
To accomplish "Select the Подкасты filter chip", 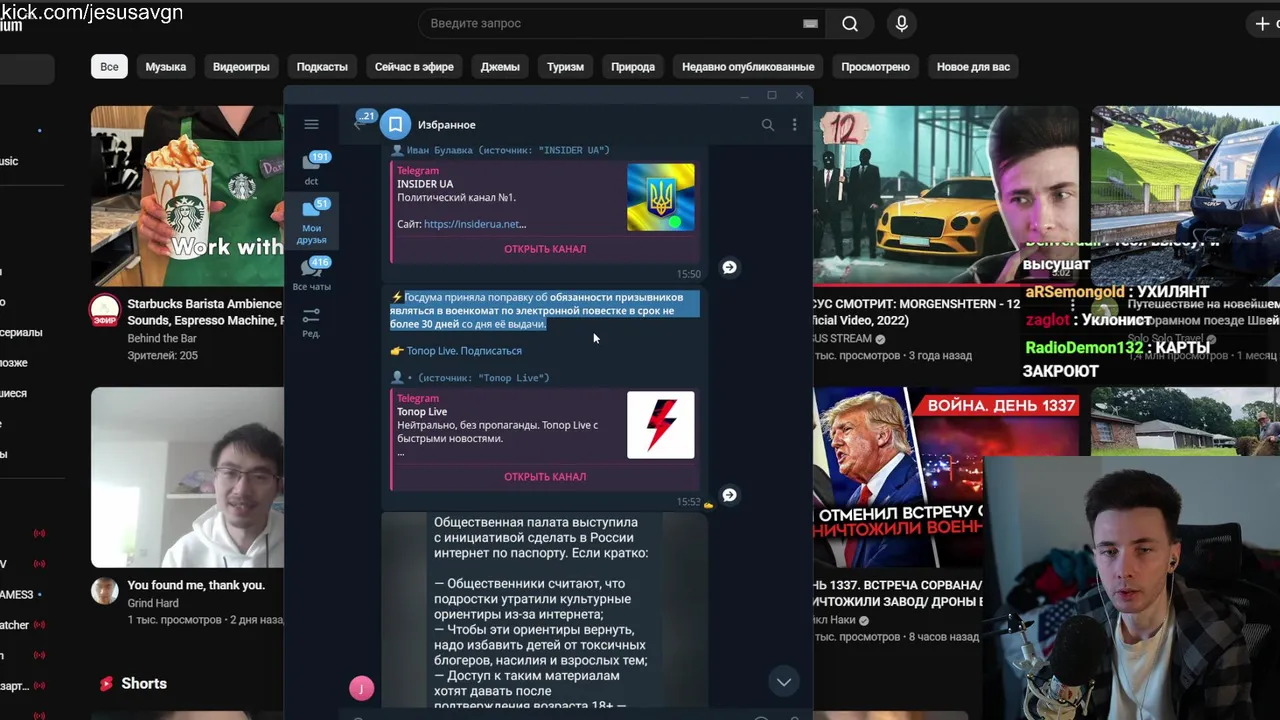I will (322, 67).
